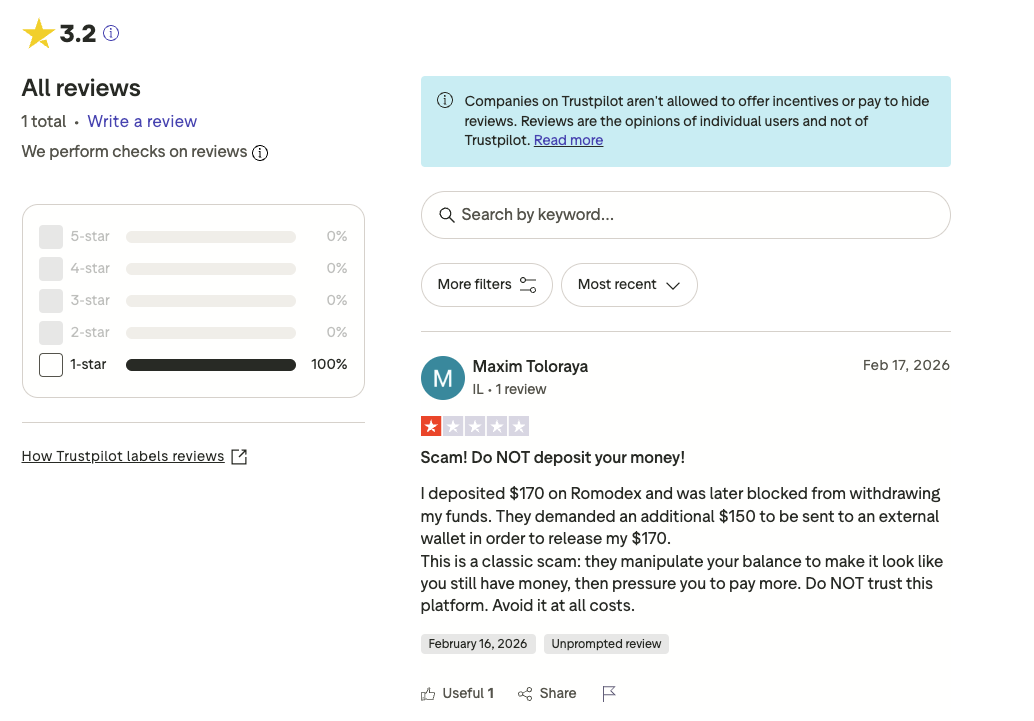Check the 1-star filter checkbox
Viewport: 1034px width, 721px height.
(51, 365)
